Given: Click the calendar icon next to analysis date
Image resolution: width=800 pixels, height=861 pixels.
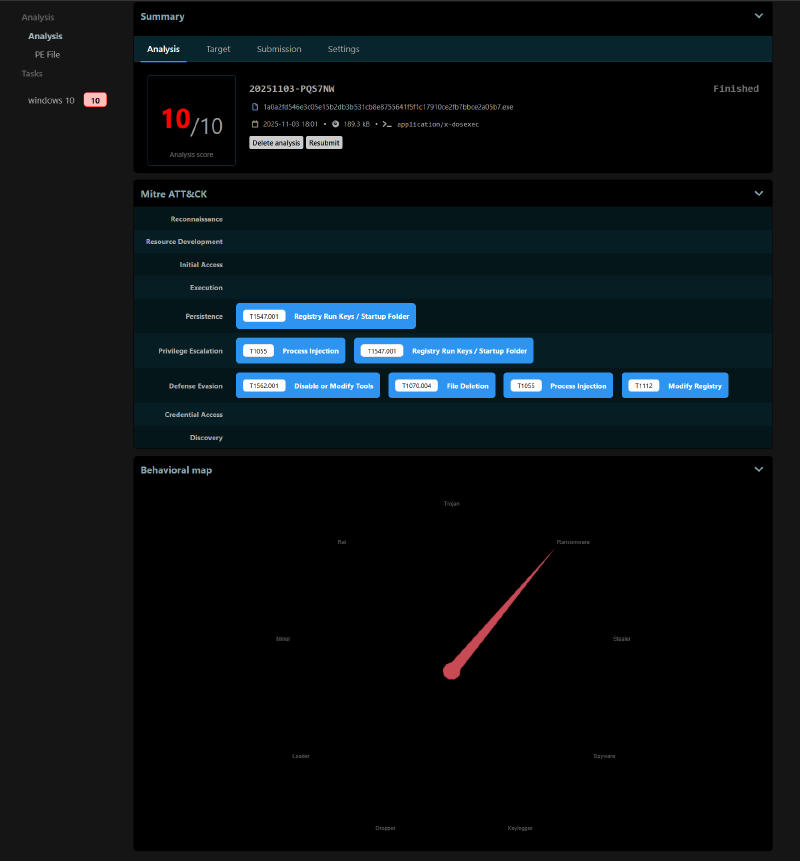Looking at the screenshot, I should point(255,124).
